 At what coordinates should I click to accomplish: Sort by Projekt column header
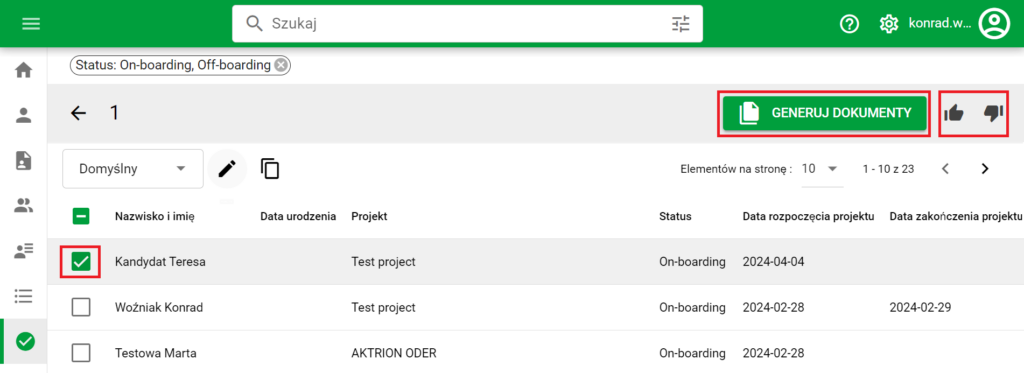coord(370,216)
